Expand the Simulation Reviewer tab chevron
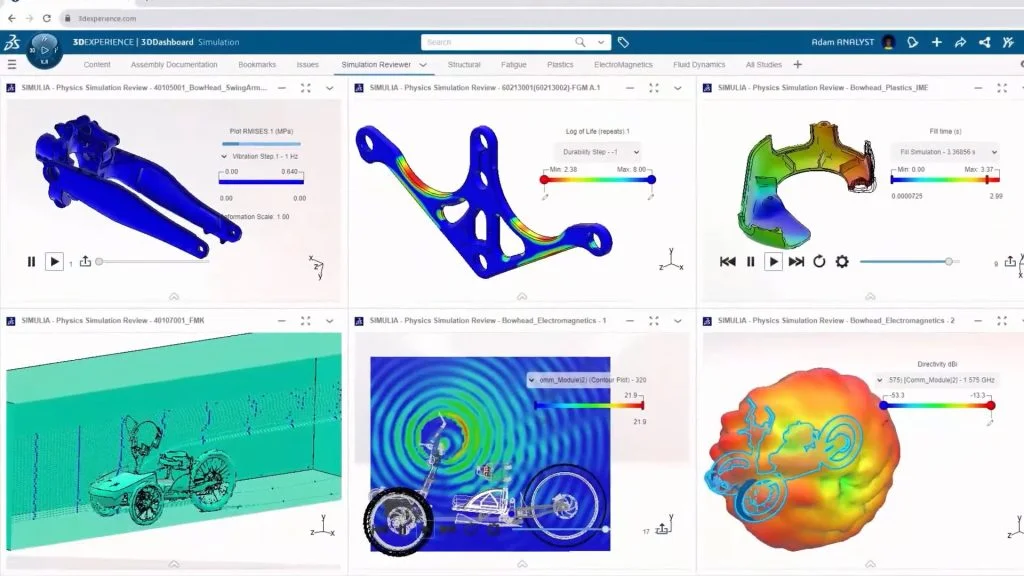Screen dimensions: 1024x576 tap(423, 64)
